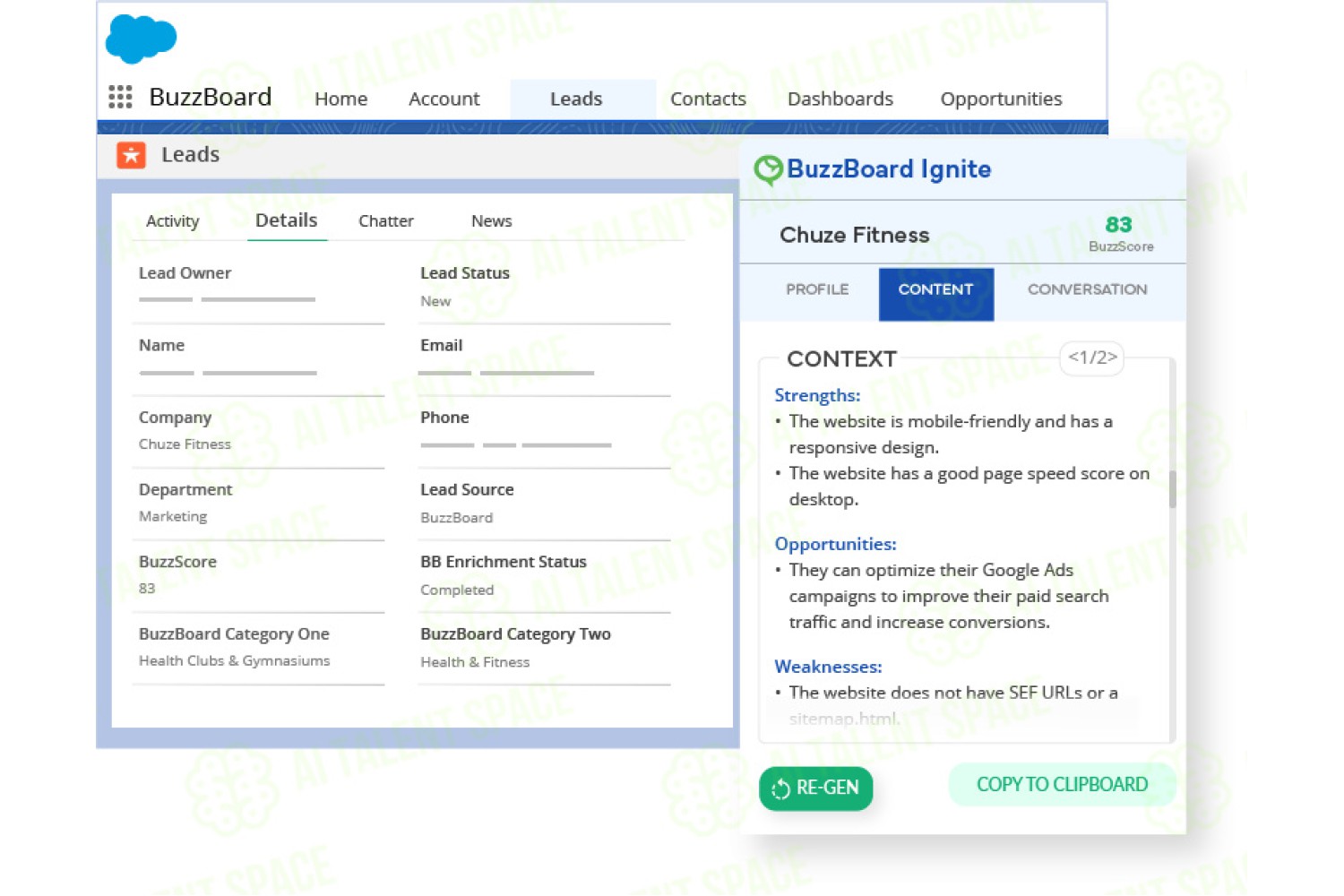Image resolution: width=1344 pixels, height=896 pixels.
Task: Click the Chuze Fitness heading in Ignite
Action: tap(854, 235)
